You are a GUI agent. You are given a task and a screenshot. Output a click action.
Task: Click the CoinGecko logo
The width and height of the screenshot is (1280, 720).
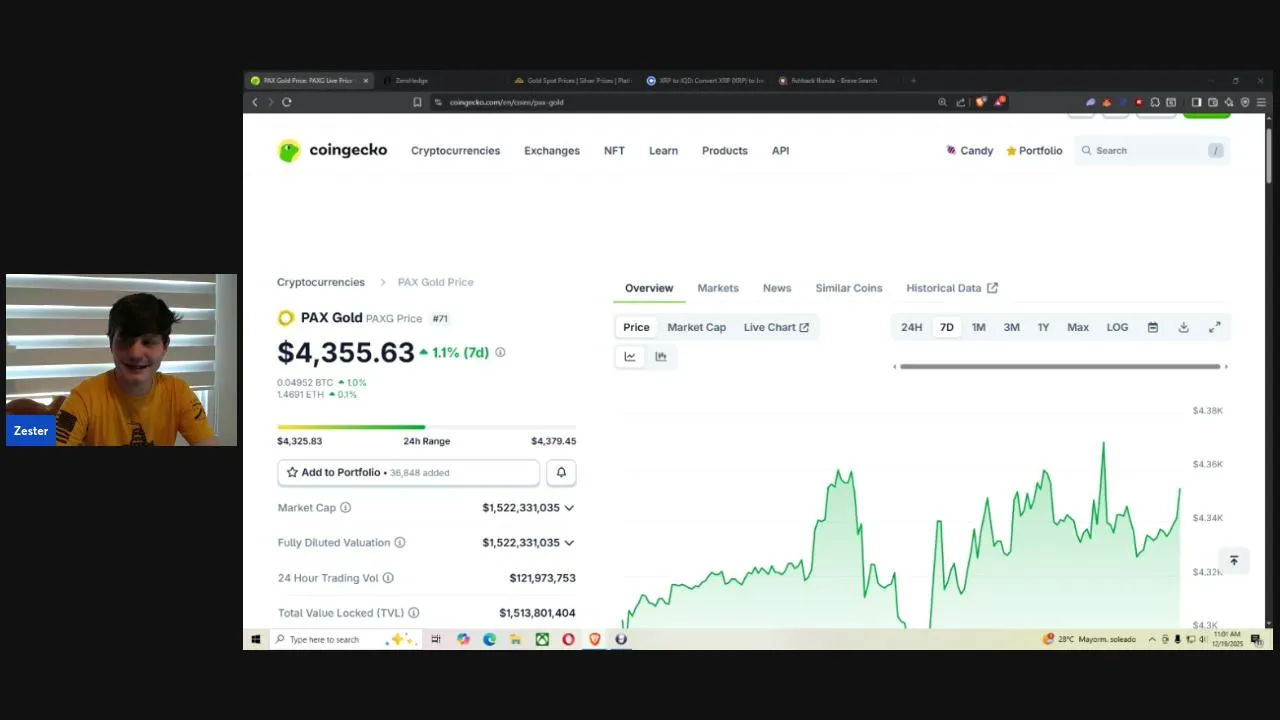click(332, 151)
